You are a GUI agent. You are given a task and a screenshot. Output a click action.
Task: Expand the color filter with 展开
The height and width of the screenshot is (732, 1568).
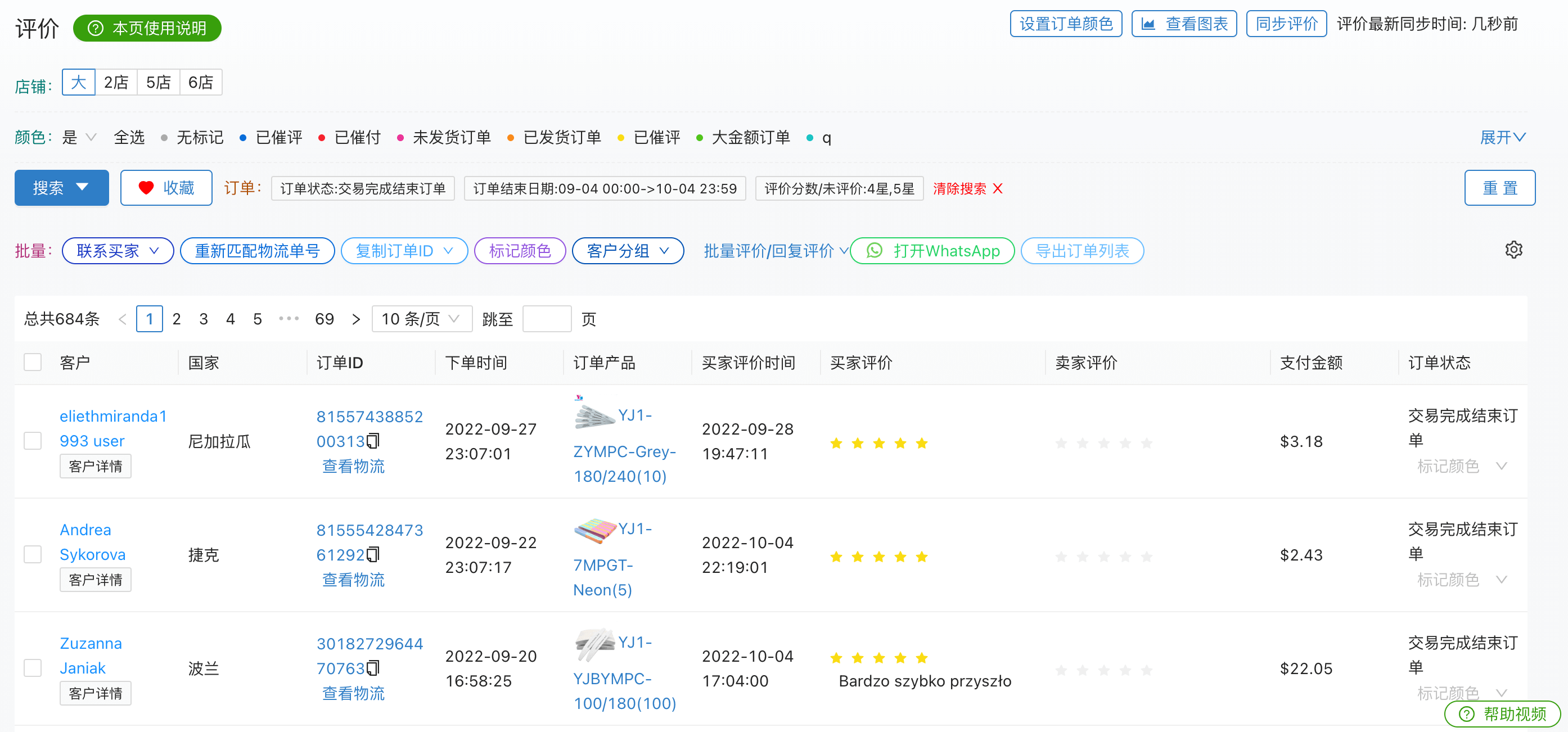pyautogui.click(x=1502, y=138)
